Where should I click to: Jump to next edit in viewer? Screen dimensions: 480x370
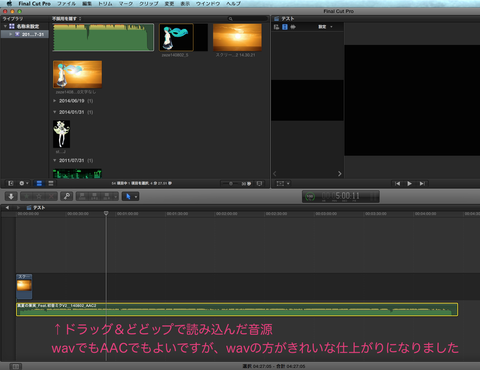(422, 184)
